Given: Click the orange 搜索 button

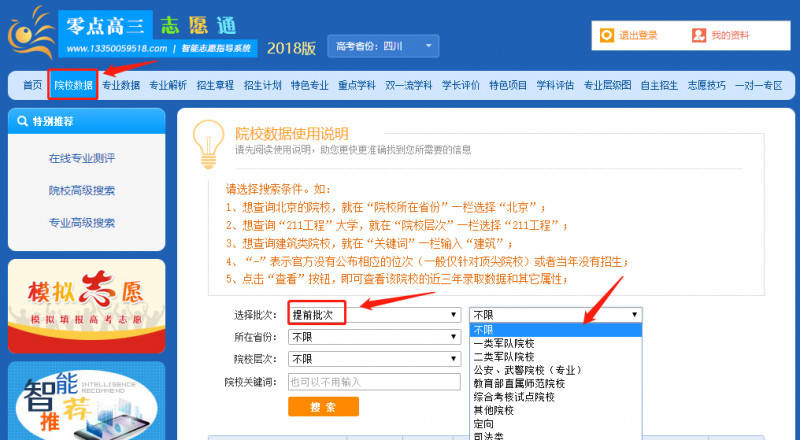Looking at the screenshot, I should coord(323,407).
